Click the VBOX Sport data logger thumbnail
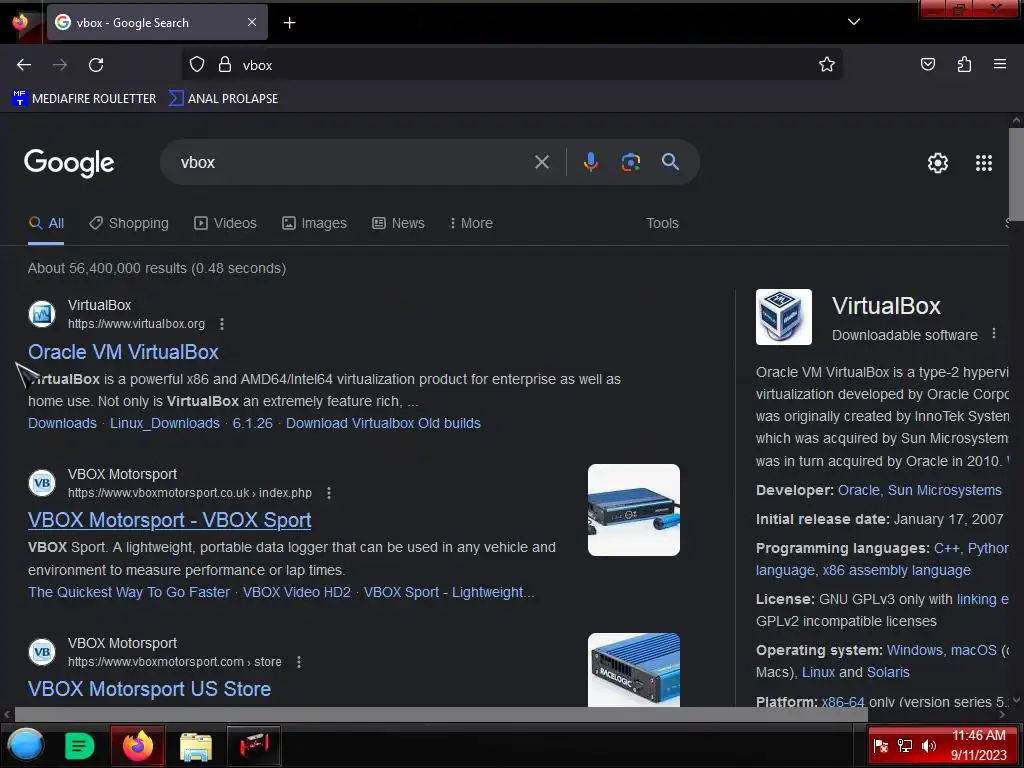The height and width of the screenshot is (768, 1024). [x=633, y=510]
